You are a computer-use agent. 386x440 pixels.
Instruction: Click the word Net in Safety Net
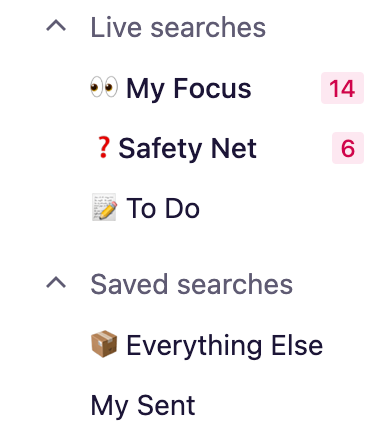pyautogui.click(x=234, y=148)
